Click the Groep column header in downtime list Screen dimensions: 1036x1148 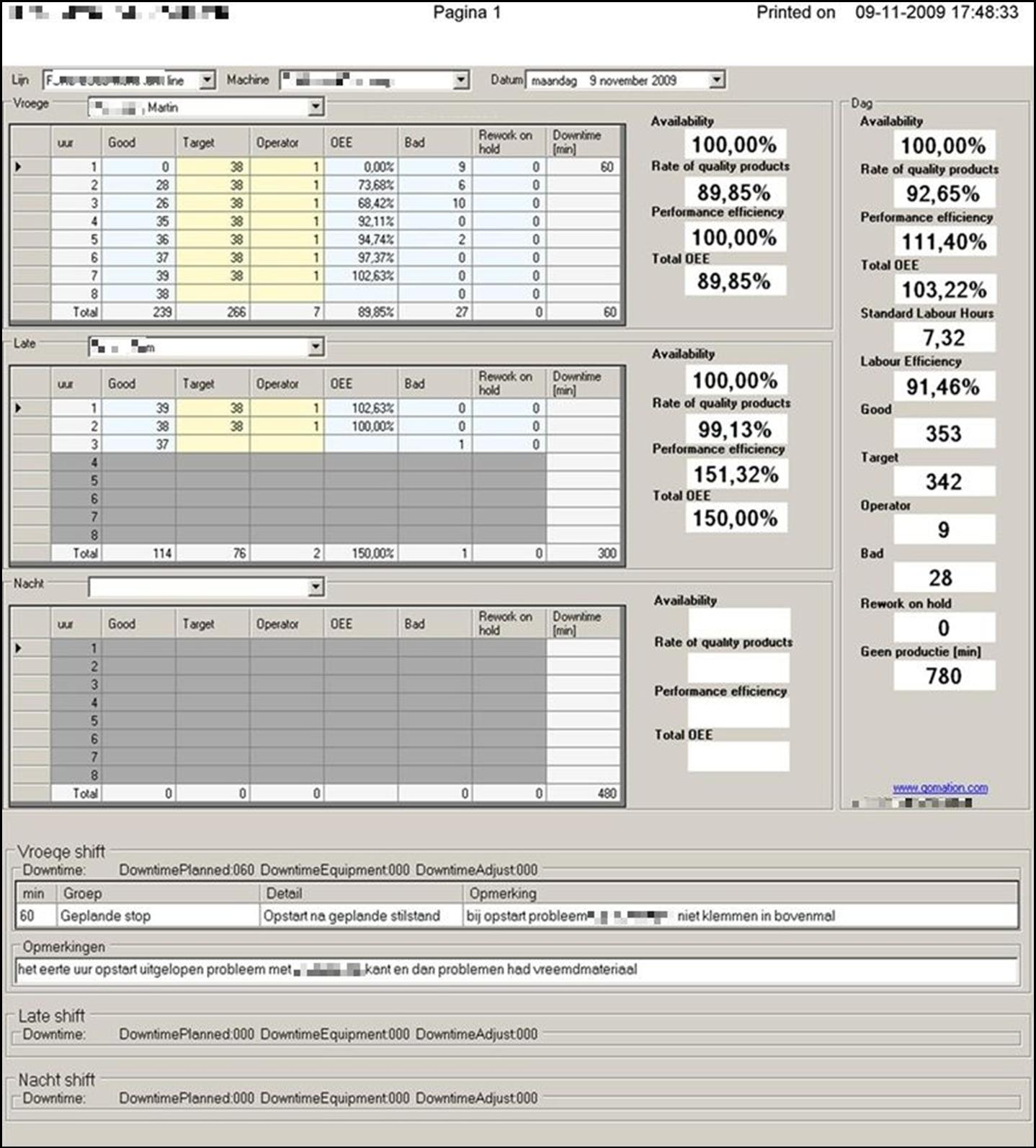point(158,894)
